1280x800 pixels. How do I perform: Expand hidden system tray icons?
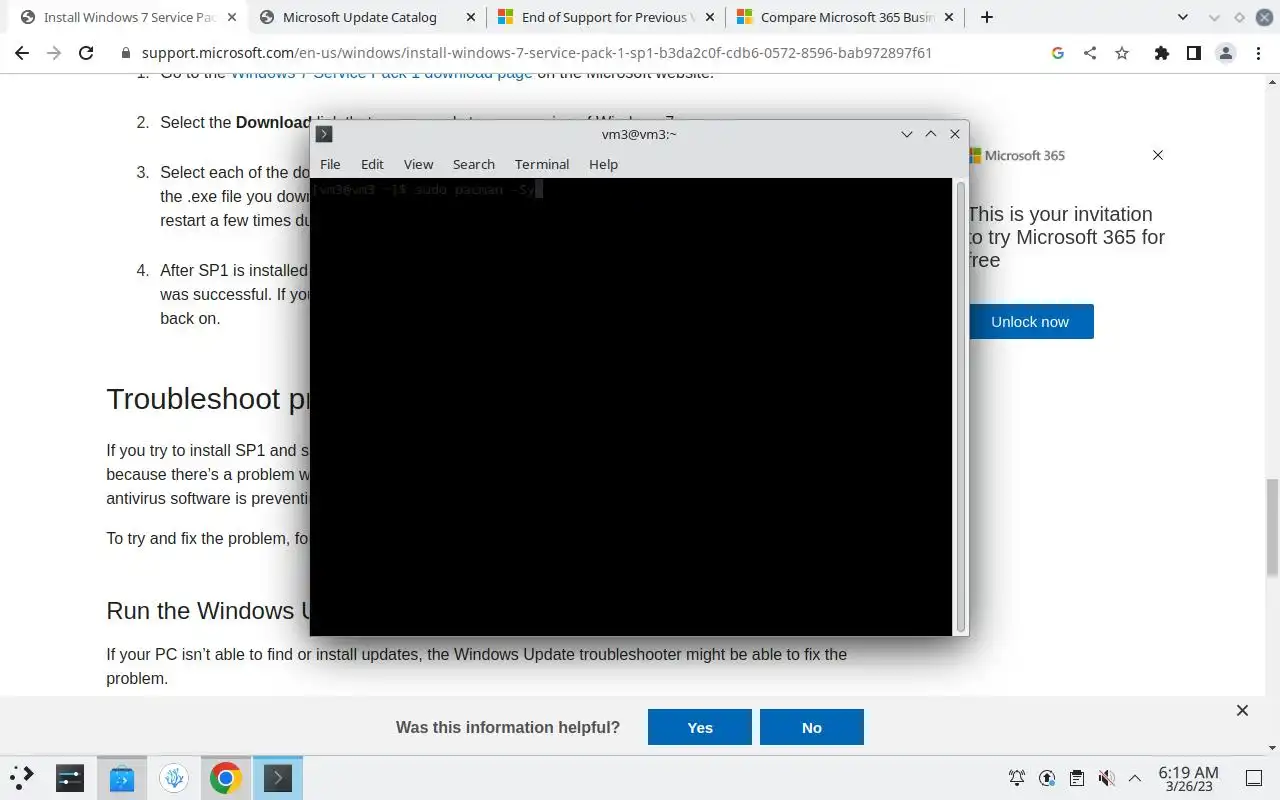1135,777
